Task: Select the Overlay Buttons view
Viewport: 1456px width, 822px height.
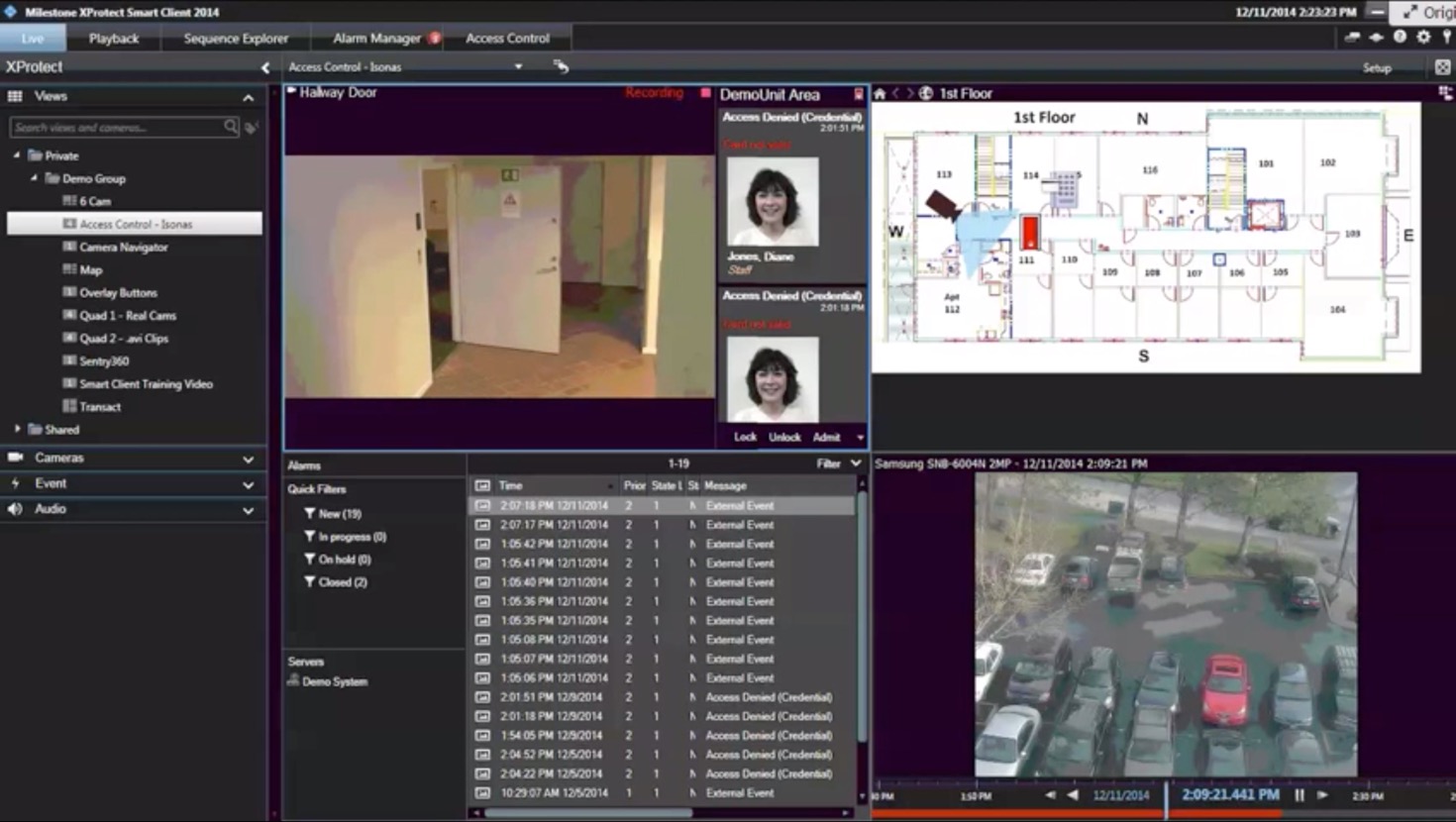Action: pyautogui.click(x=118, y=292)
